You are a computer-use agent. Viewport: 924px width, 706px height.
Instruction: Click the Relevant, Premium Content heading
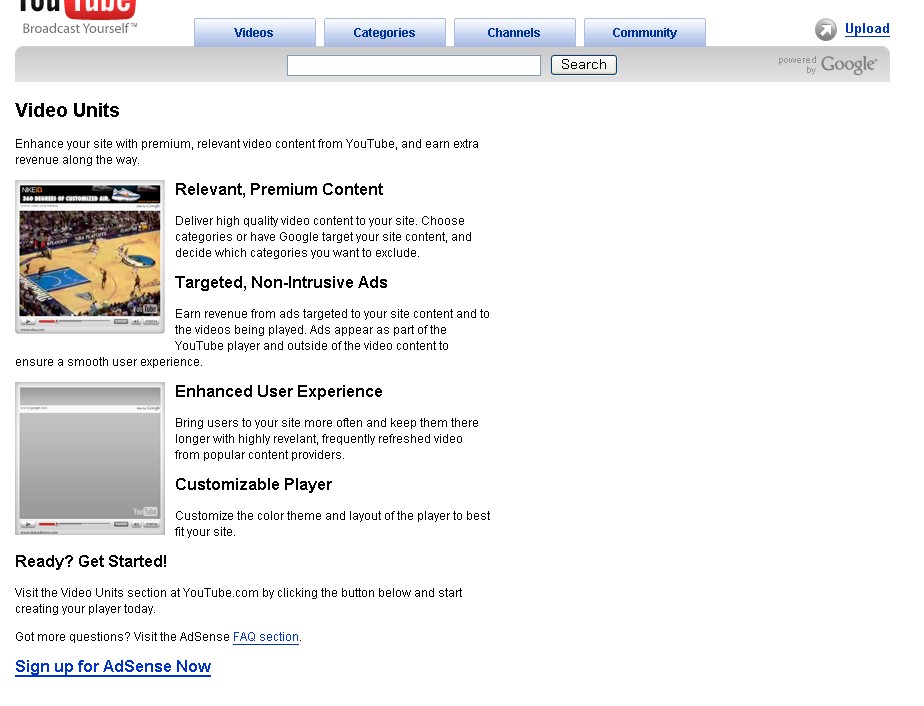[x=279, y=189]
